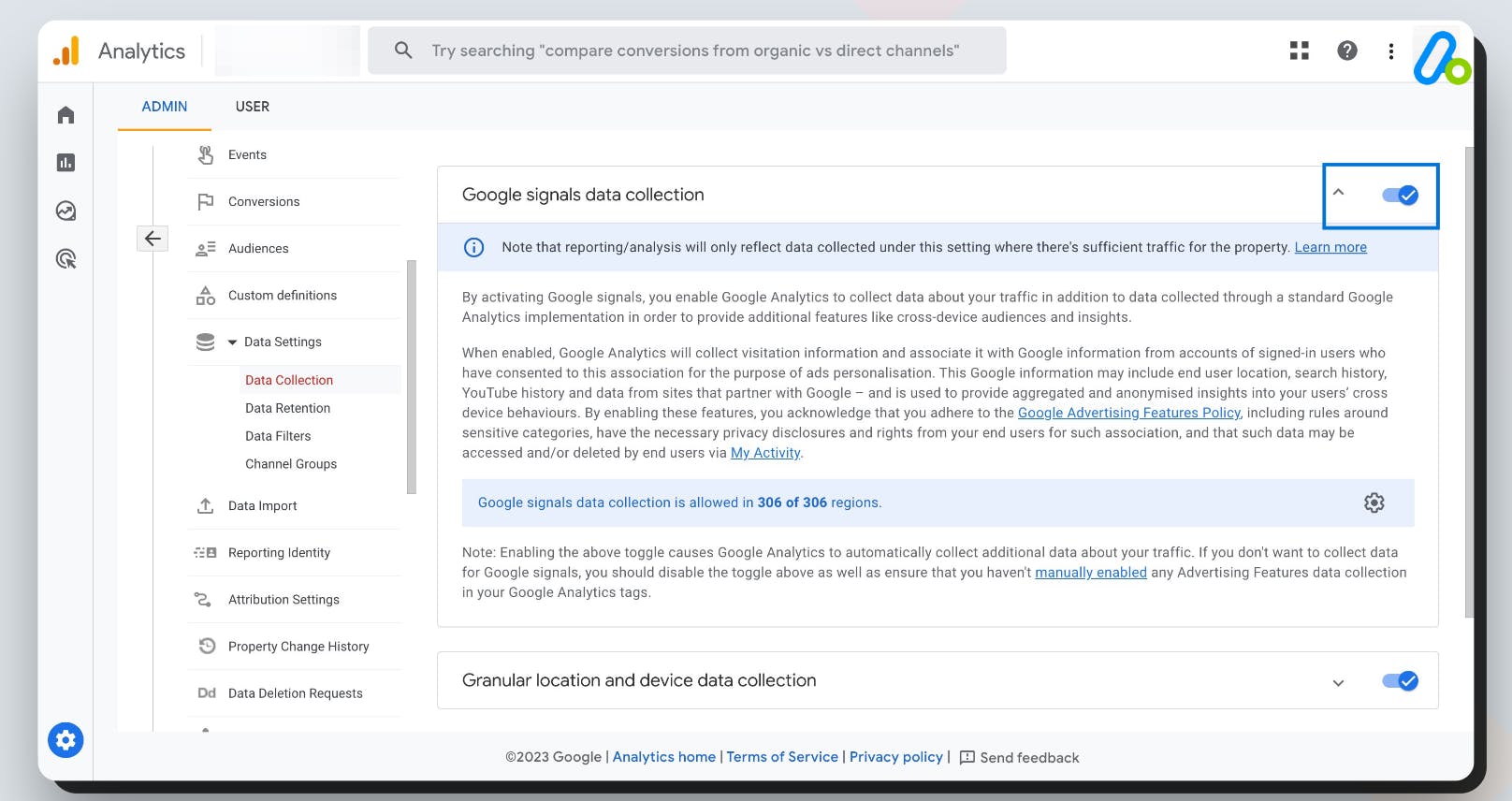Click the Property Change History clock icon

point(207,646)
